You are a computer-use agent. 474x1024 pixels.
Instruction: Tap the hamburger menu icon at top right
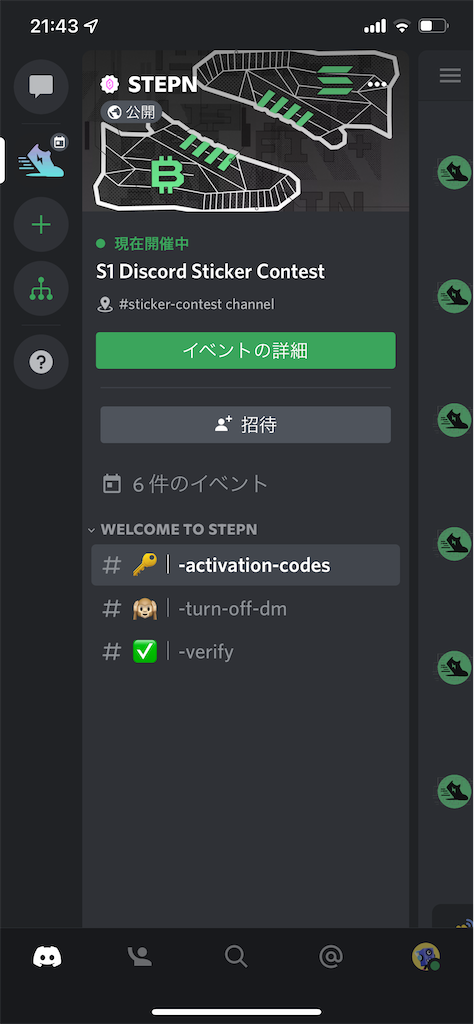tap(450, 75)
